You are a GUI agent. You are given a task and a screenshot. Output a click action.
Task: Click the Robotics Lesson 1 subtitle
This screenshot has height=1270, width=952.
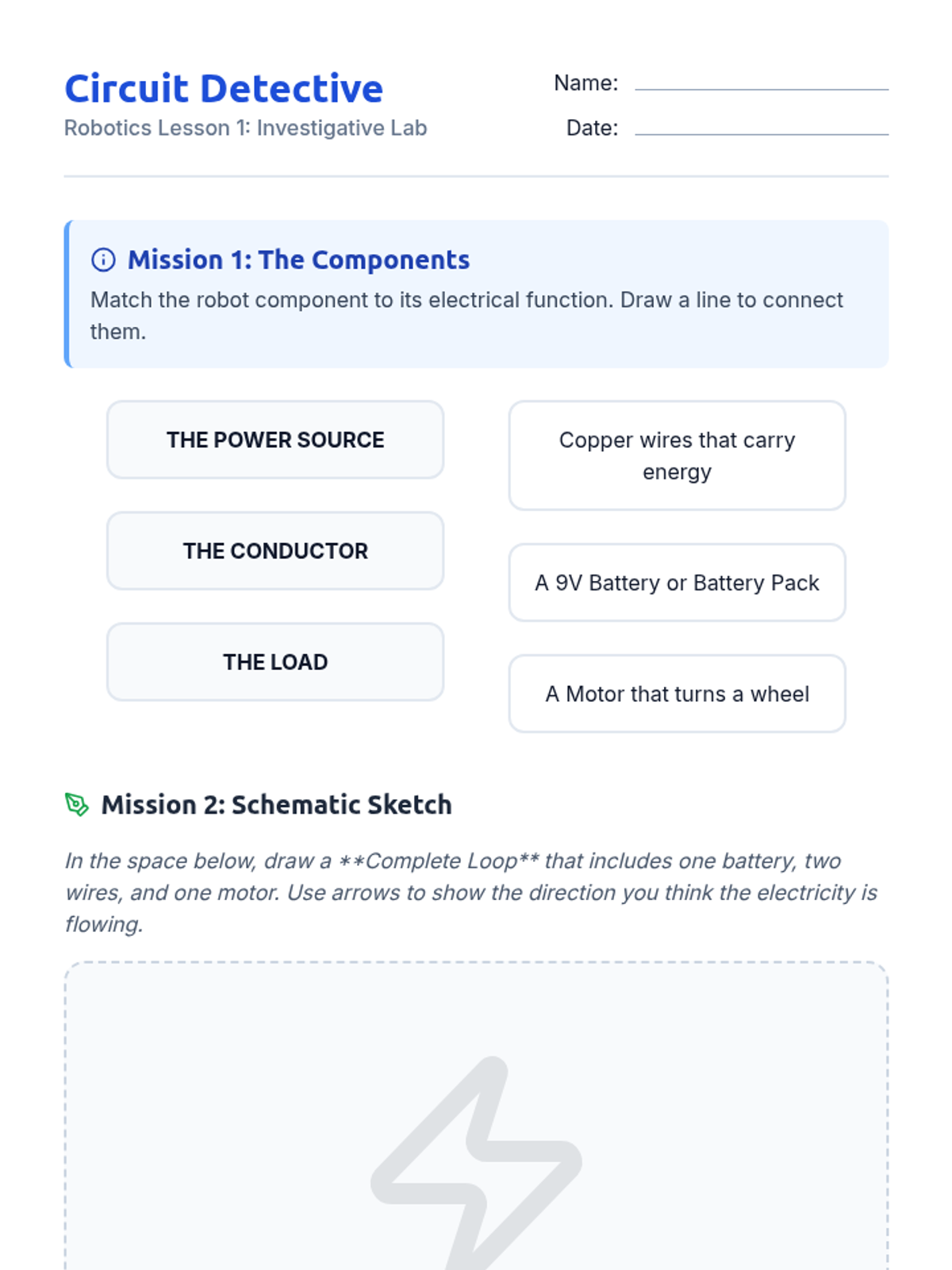coord(245,128)
